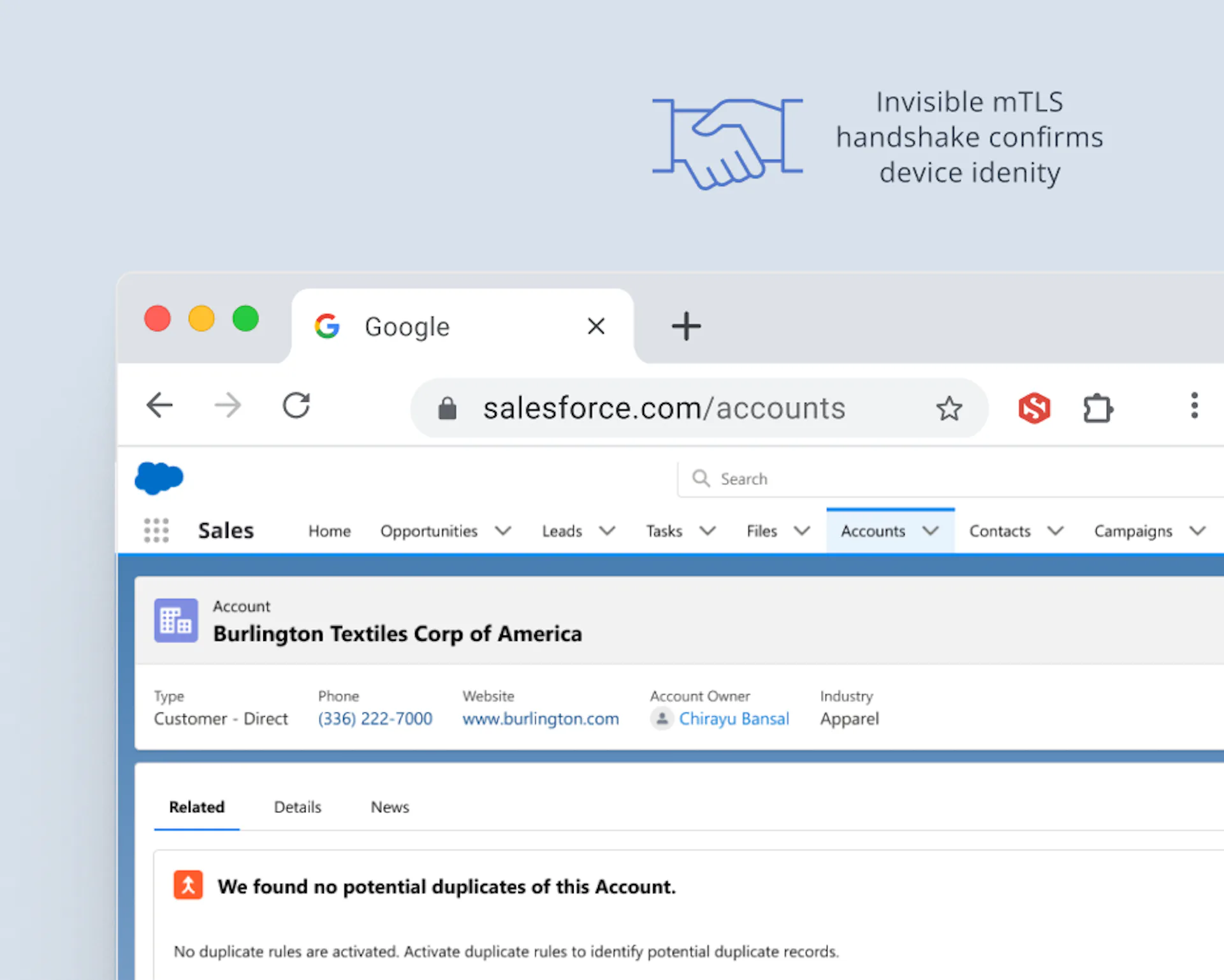Switch to the News tab
1224x980 pixels.
coord(390,807)
